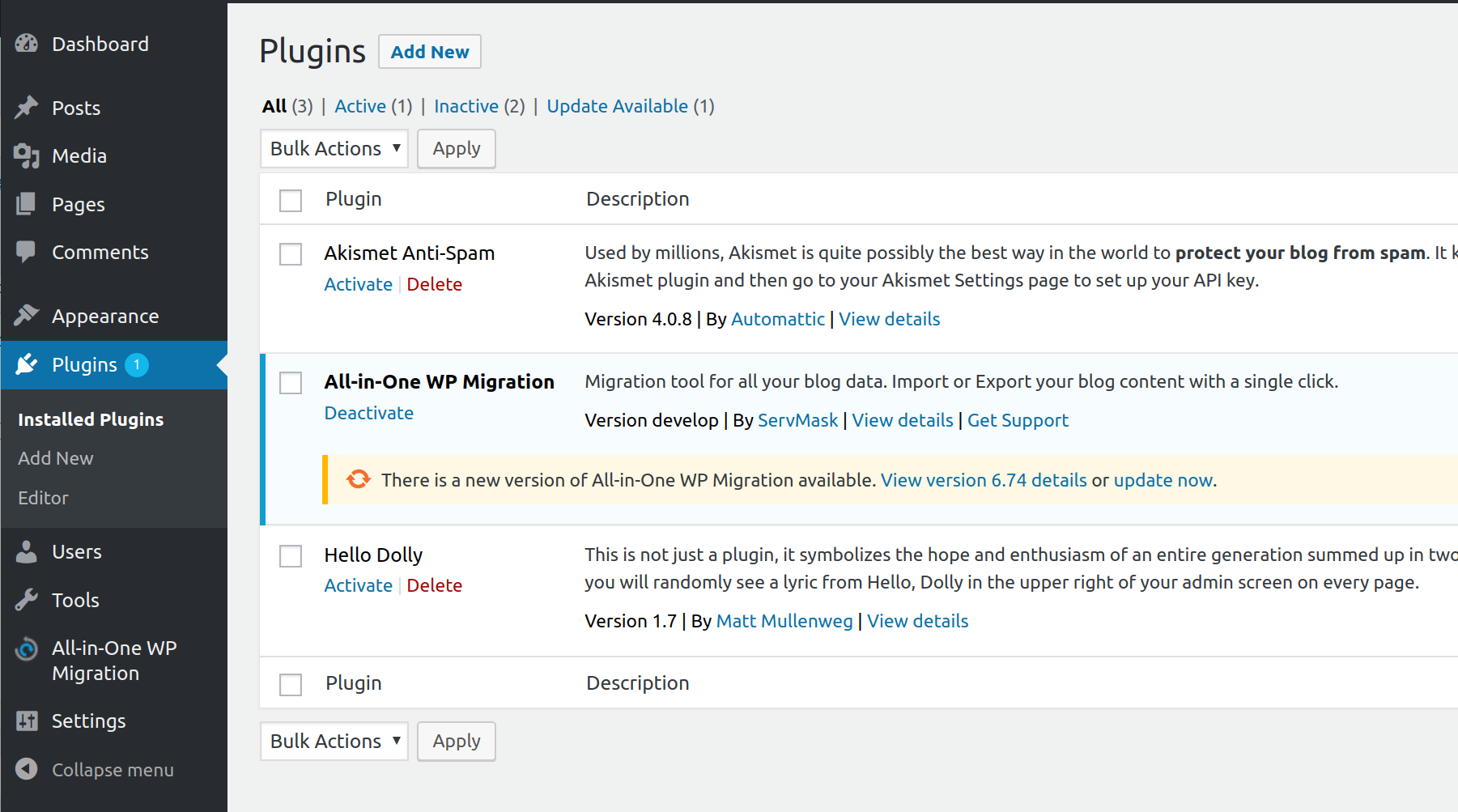
Task: Open Media via its camera icon
Action: pyautogui.click(x=27, y=155)
